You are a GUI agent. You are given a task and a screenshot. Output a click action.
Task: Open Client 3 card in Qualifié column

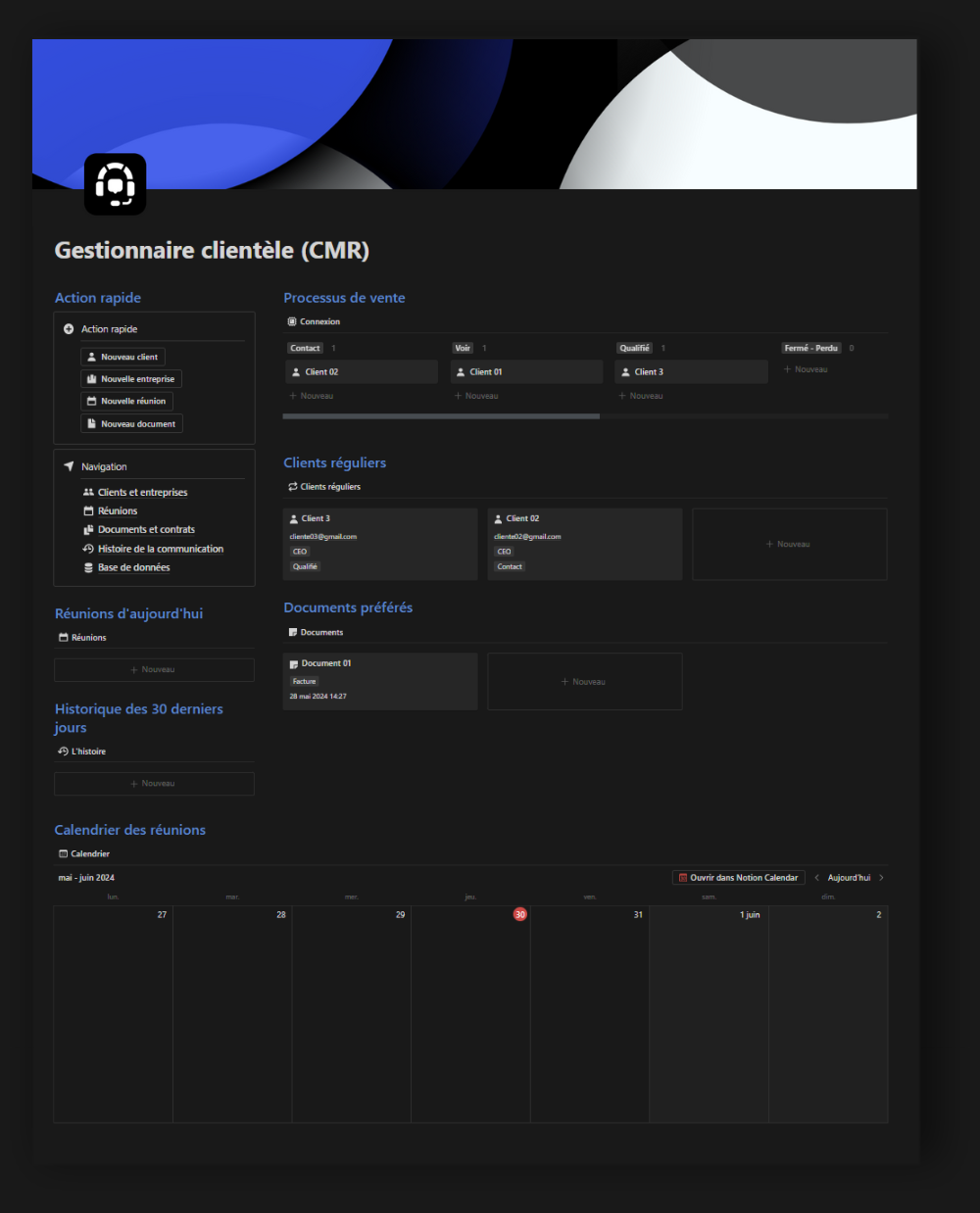691,372
